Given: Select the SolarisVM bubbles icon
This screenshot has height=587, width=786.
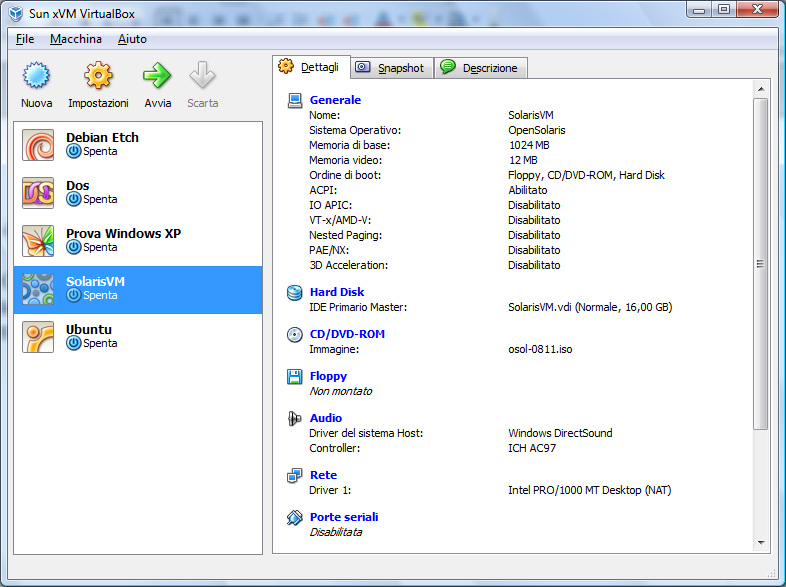Looking at the screenshot, I should pos(38,289).
